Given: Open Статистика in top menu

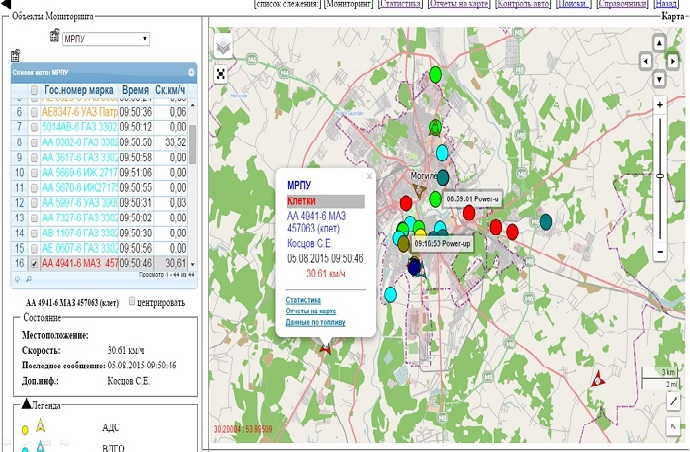Looking at the screenshot, I should click(x=400, y=5).
